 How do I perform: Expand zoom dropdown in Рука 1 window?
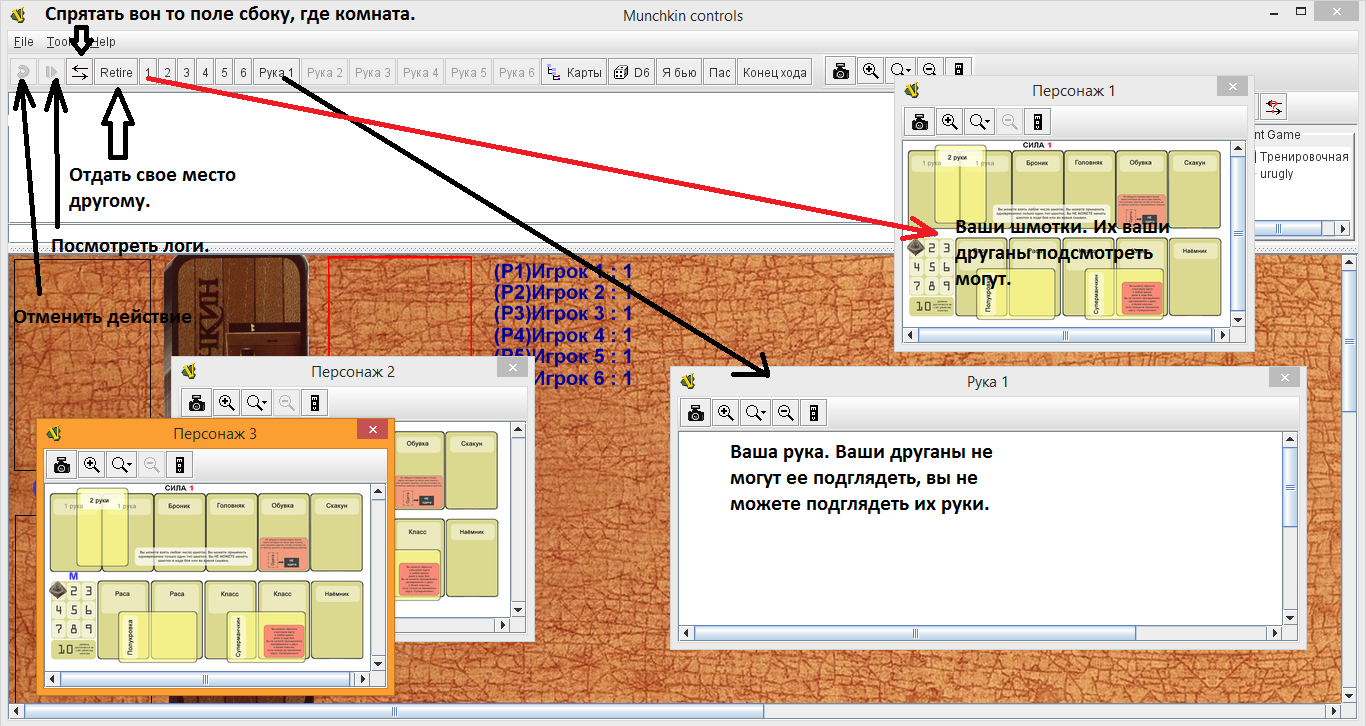[x=756, y=412]
